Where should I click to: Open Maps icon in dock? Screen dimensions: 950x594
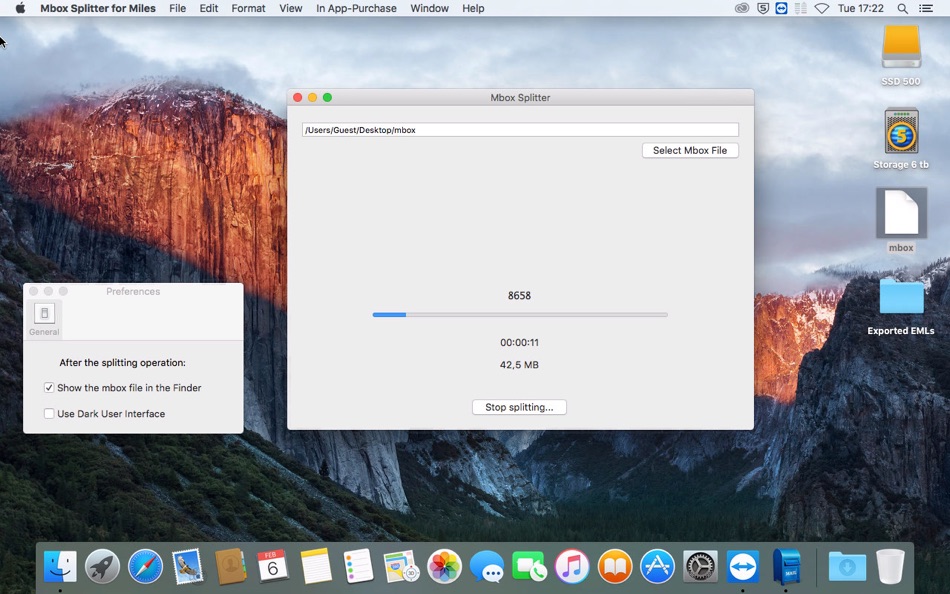tap(401, 566)
